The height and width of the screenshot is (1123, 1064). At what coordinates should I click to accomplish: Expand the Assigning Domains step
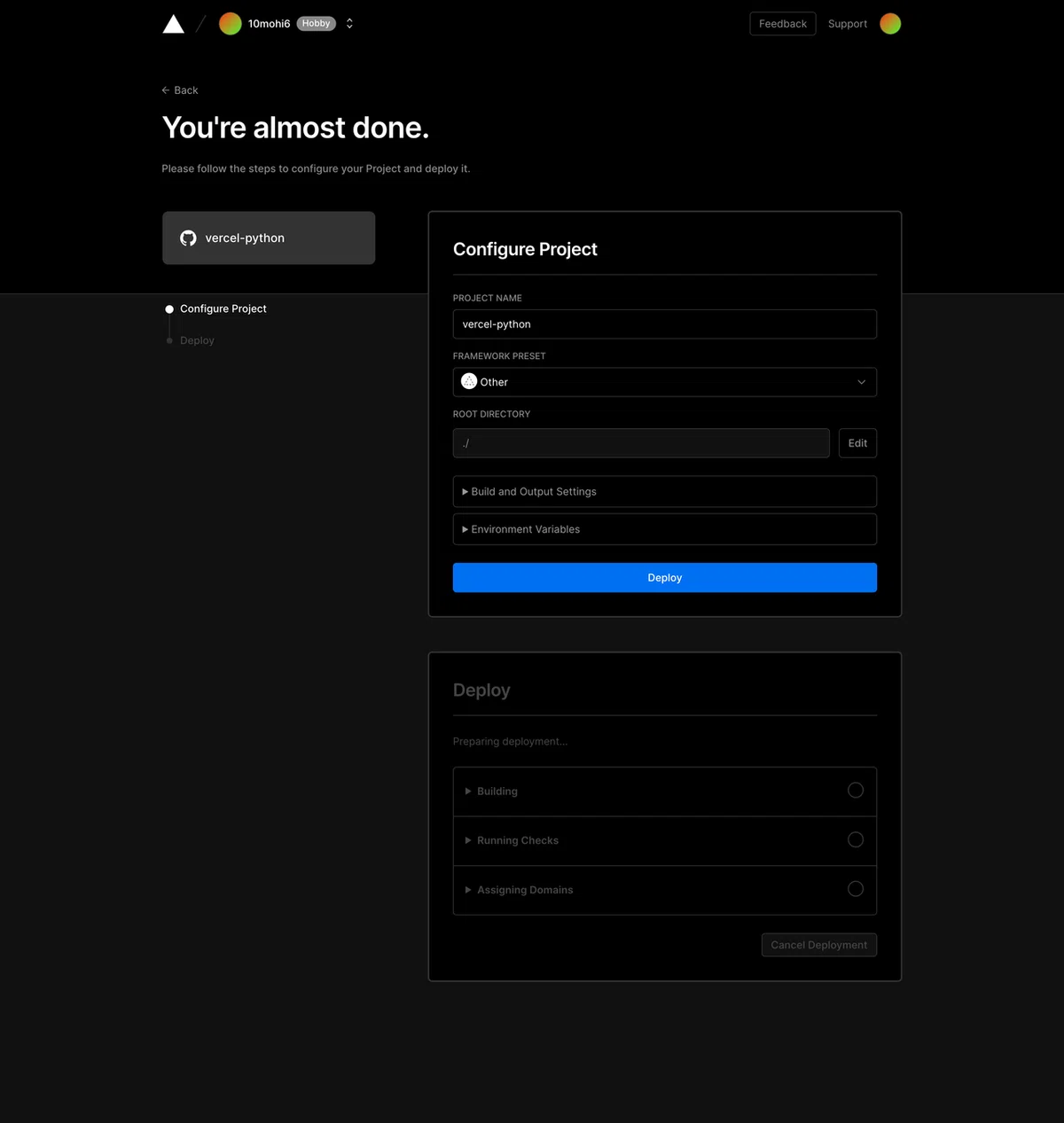point(665,890)
